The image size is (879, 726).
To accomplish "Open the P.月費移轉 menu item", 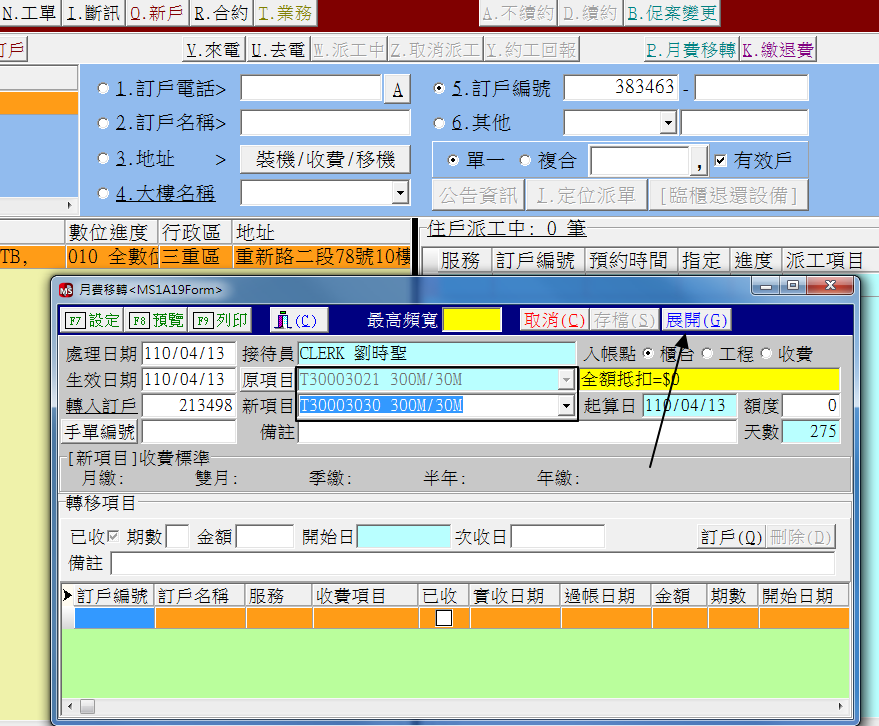I will (x=691, y=50).
